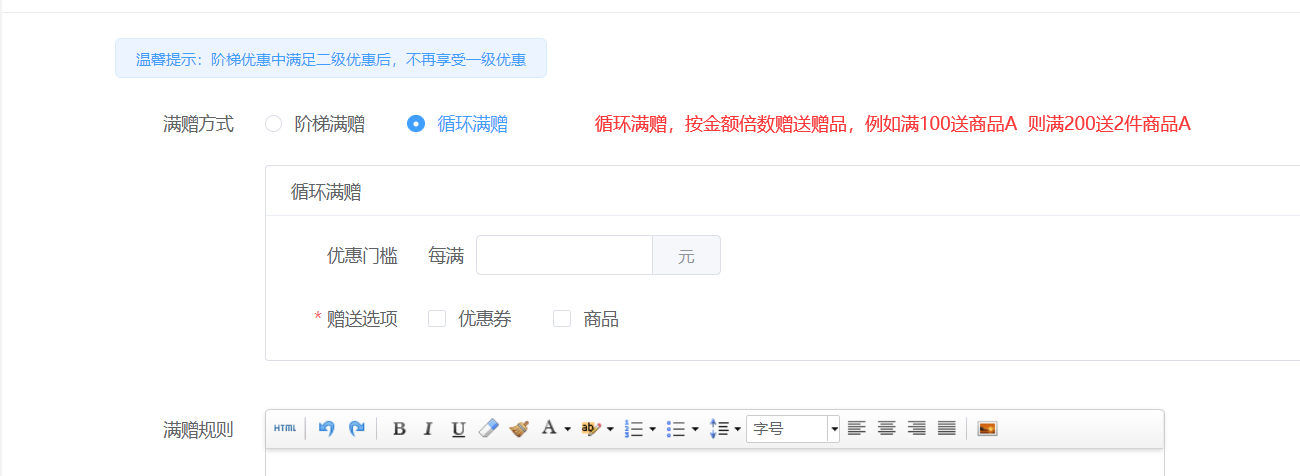Click the 元 unit suffix
1300x476 pixels.
[686, 255]
